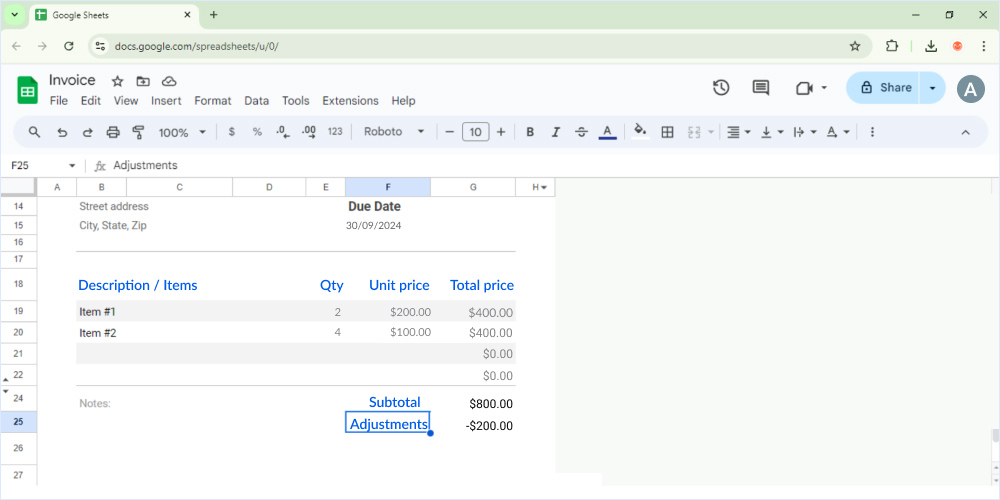
Task: Open the fill color picker
Action: pos(640,132)
